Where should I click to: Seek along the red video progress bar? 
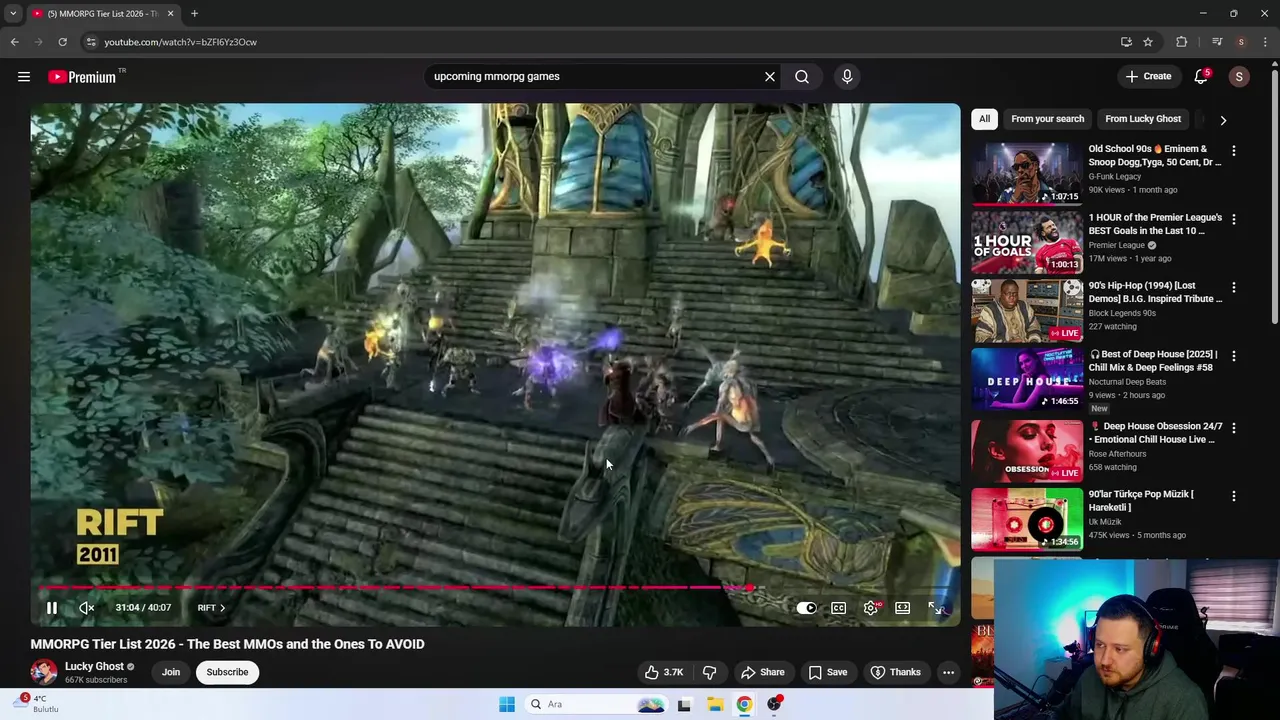[495, 588]
